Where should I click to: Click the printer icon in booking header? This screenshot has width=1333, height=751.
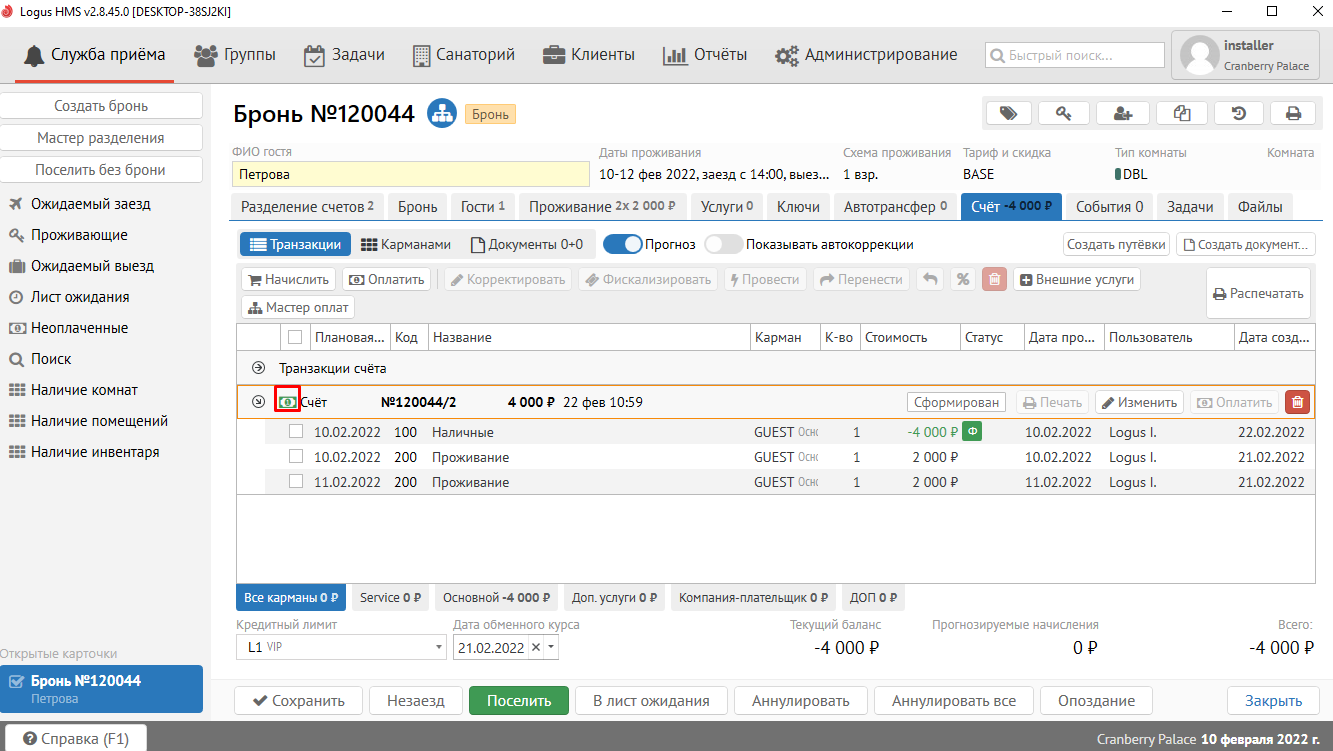(x=1293, y=113)
